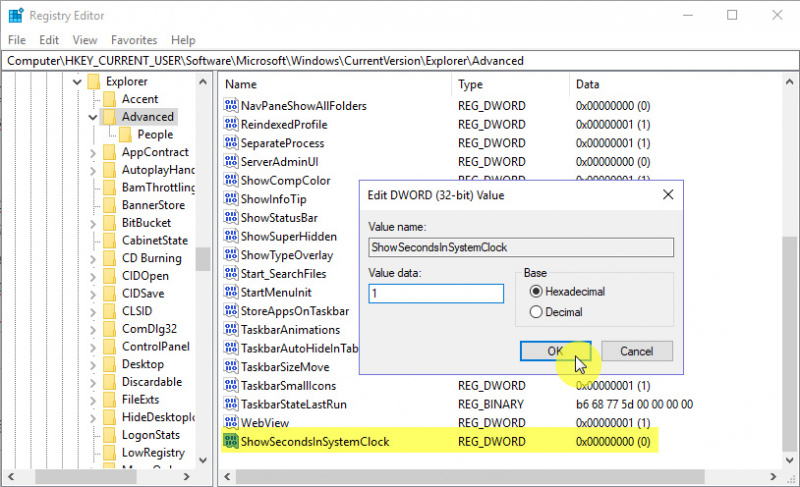Click the ReindexedProfile value icon
The width and height of the screenshot is (800, 487).
click(231, 124)
